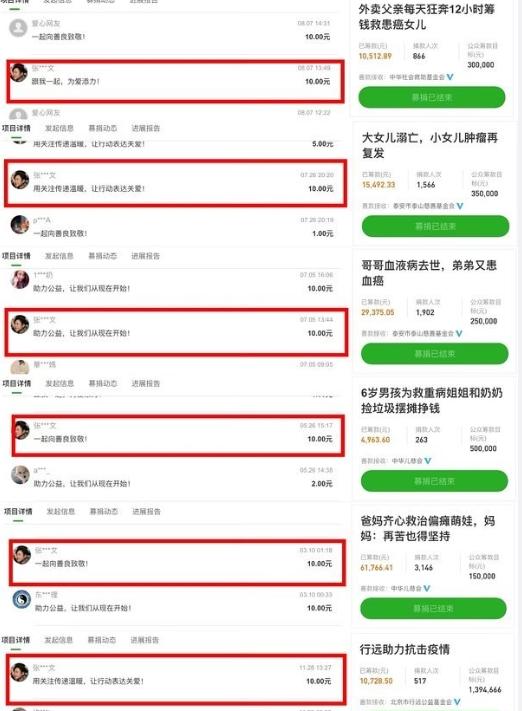Click 募捐已结束 button under 哥哥血液病去世 project

434,354
